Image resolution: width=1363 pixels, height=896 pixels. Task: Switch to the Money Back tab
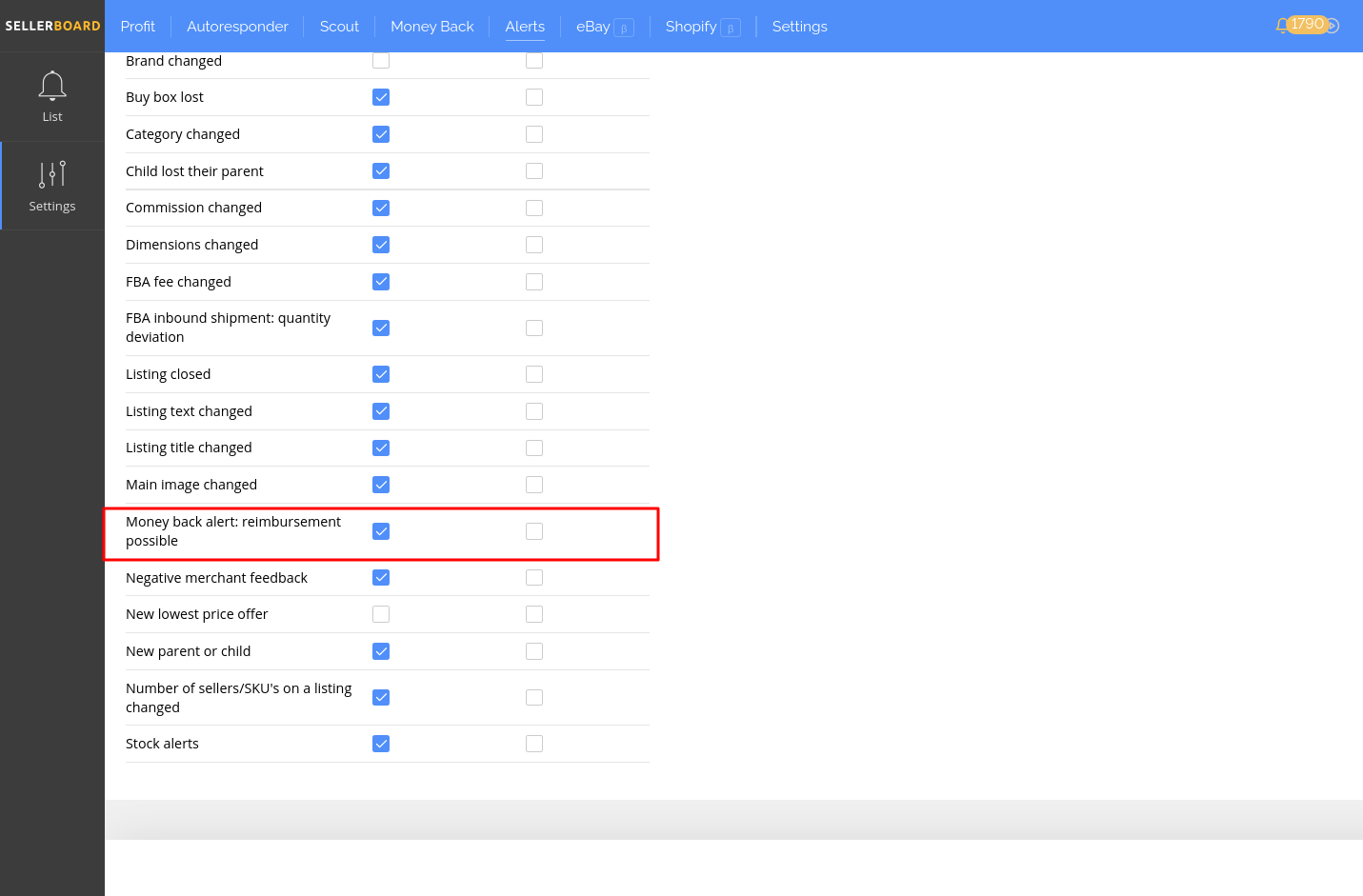431,27
